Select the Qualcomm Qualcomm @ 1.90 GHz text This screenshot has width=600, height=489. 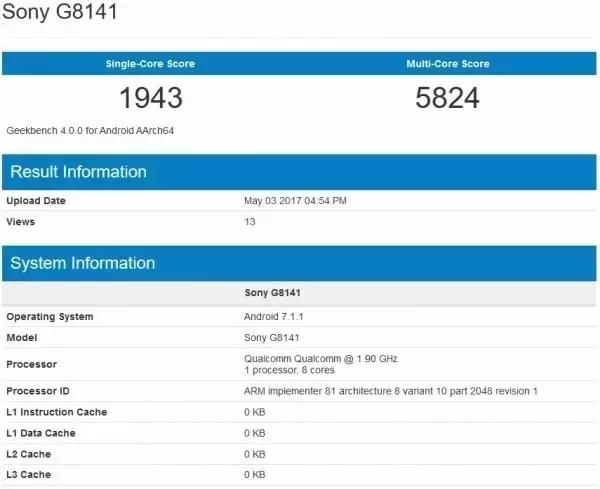pyautogui.click(x=321, y=359)
